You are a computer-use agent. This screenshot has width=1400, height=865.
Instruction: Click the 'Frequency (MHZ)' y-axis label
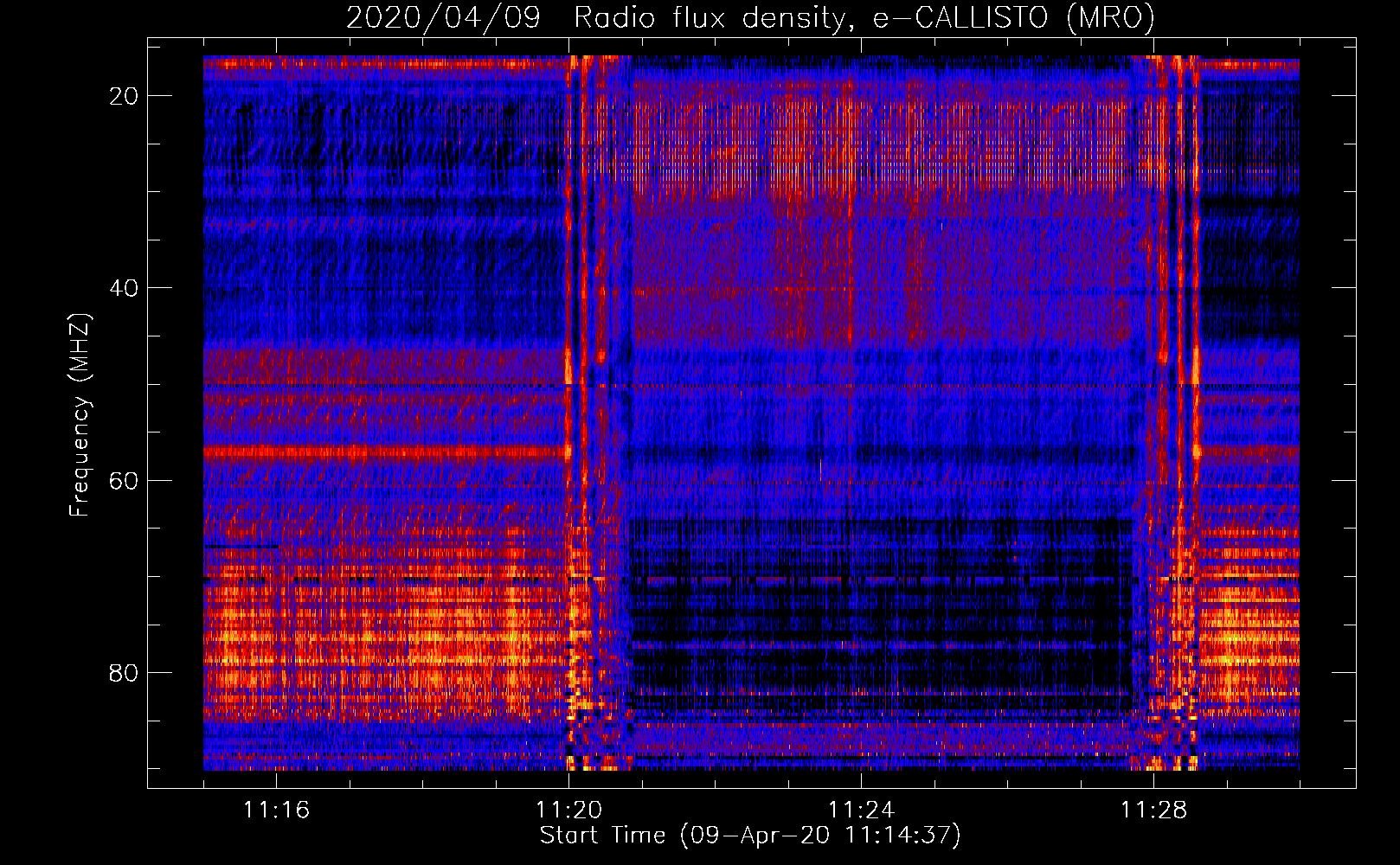point(80,415)
